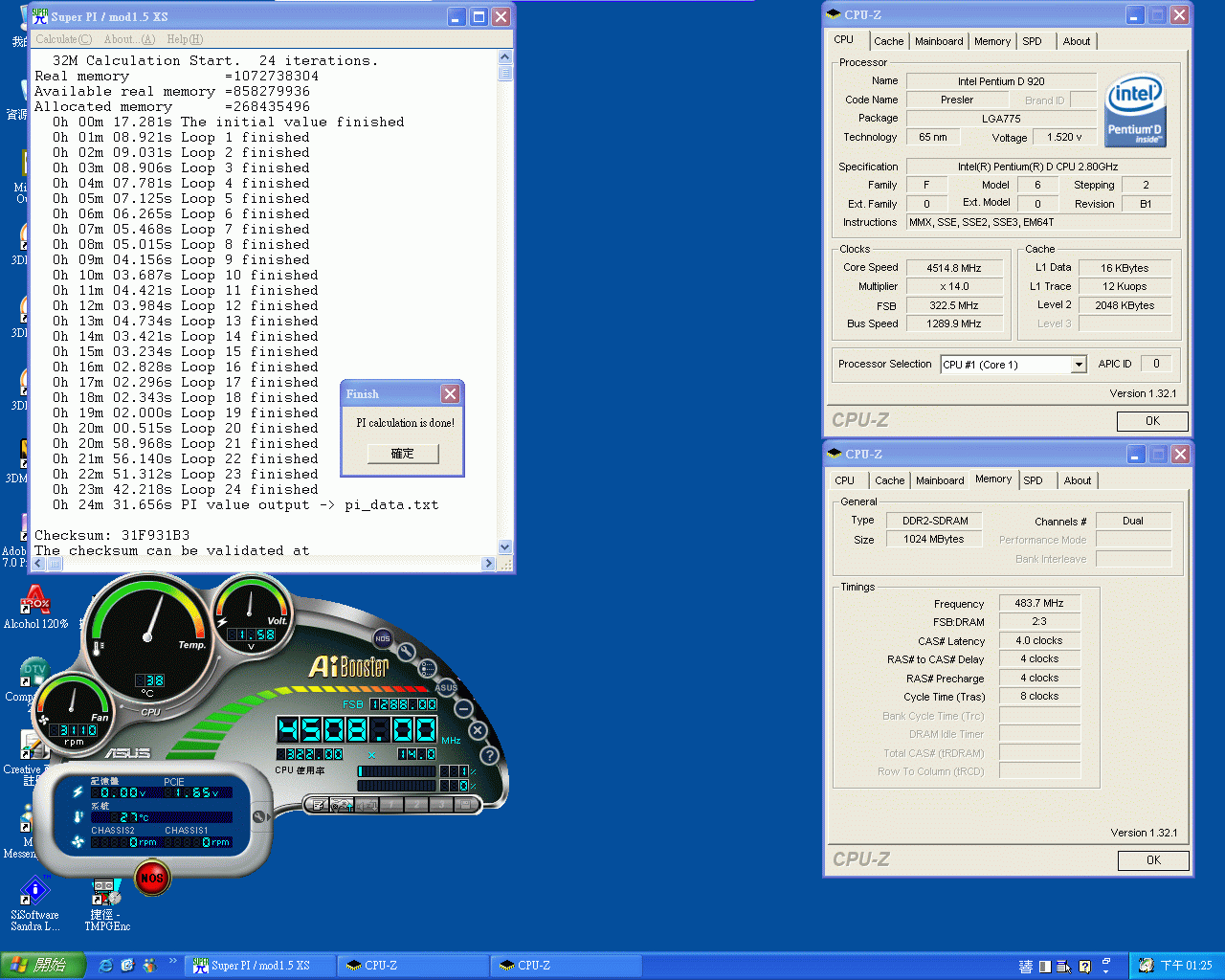Screen dimensions: 1225x980
Task: Switch to Mainboard tab in top CPU-Z window
Action: coord(939,41)
